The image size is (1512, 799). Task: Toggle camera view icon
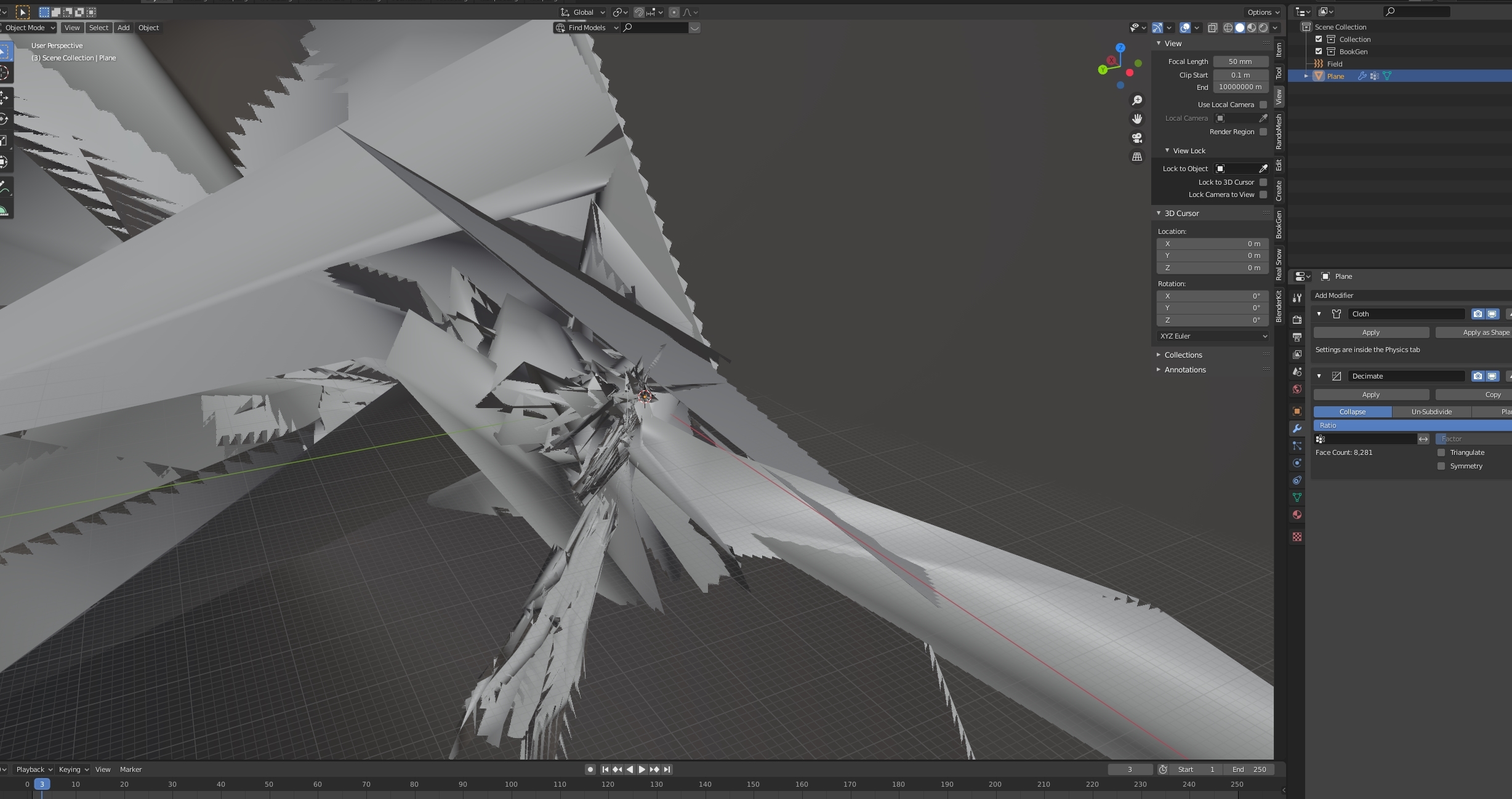[1137, 138]
